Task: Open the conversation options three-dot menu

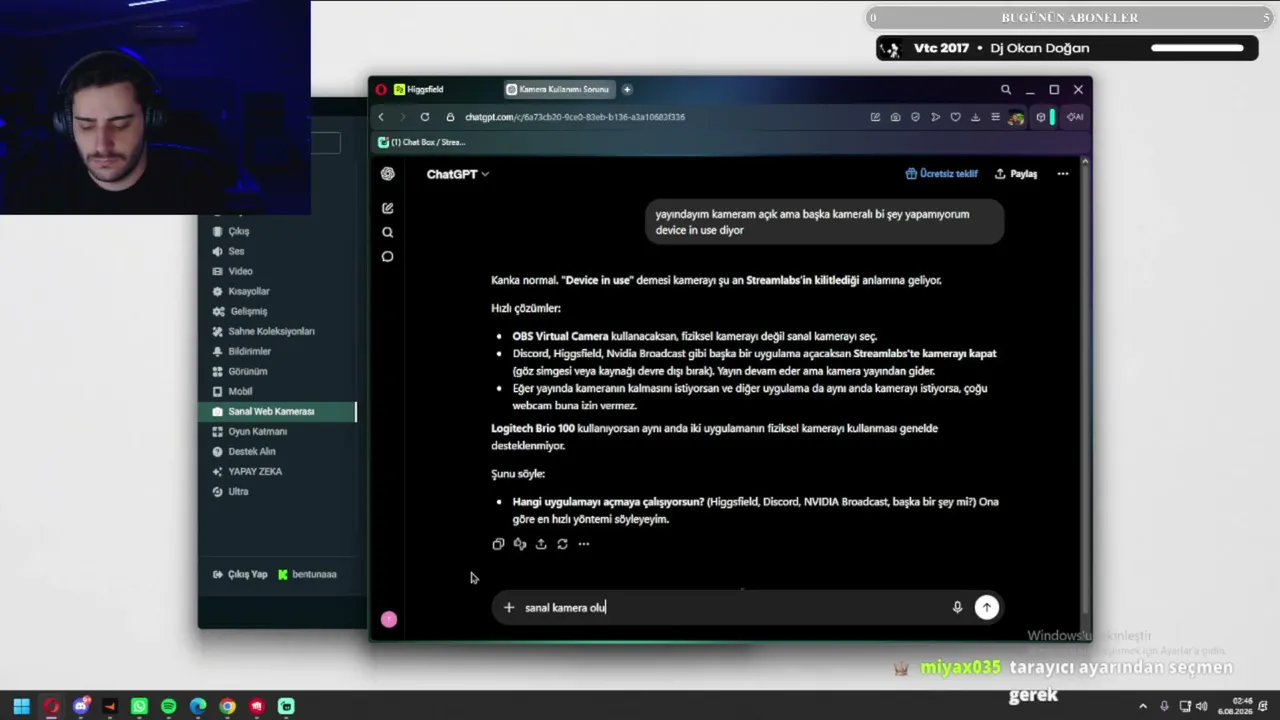Action: (1063, 174)
